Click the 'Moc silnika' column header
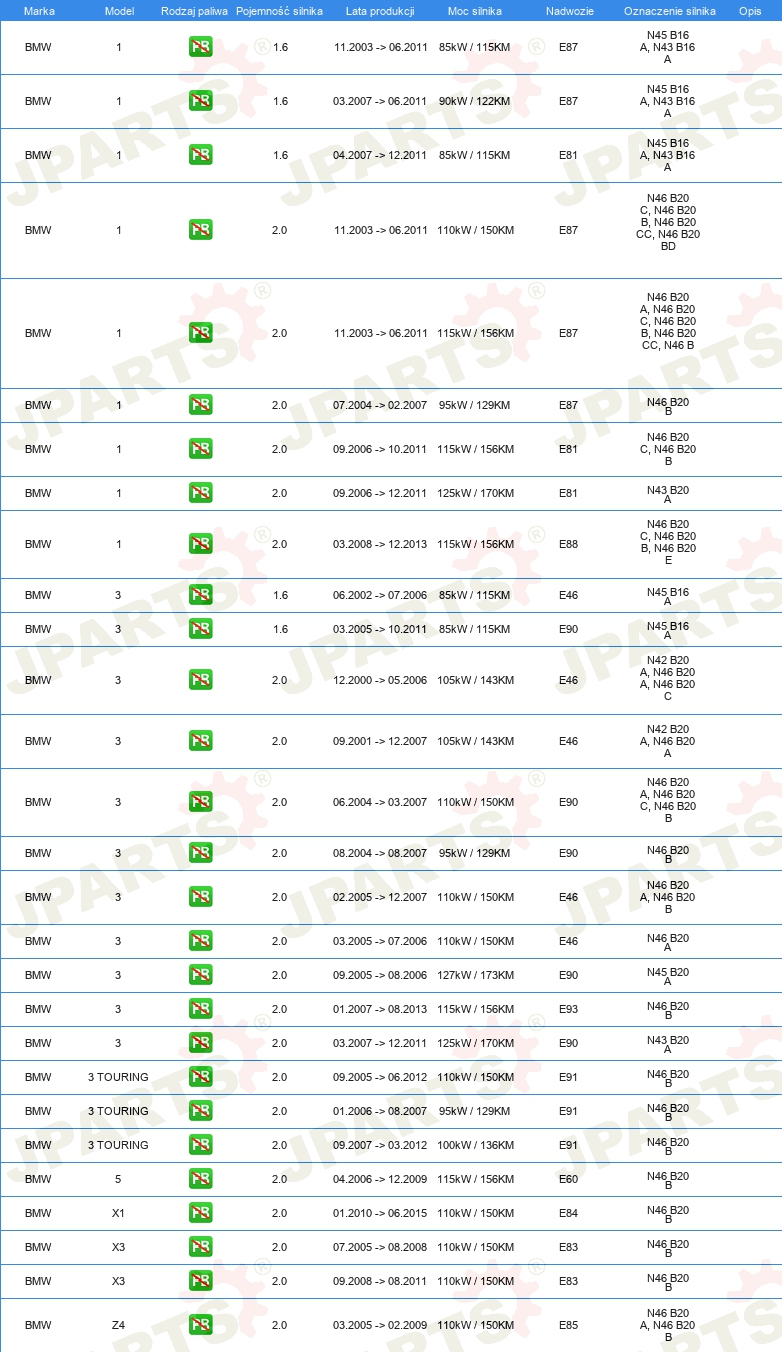 click(x=475, y=10)
